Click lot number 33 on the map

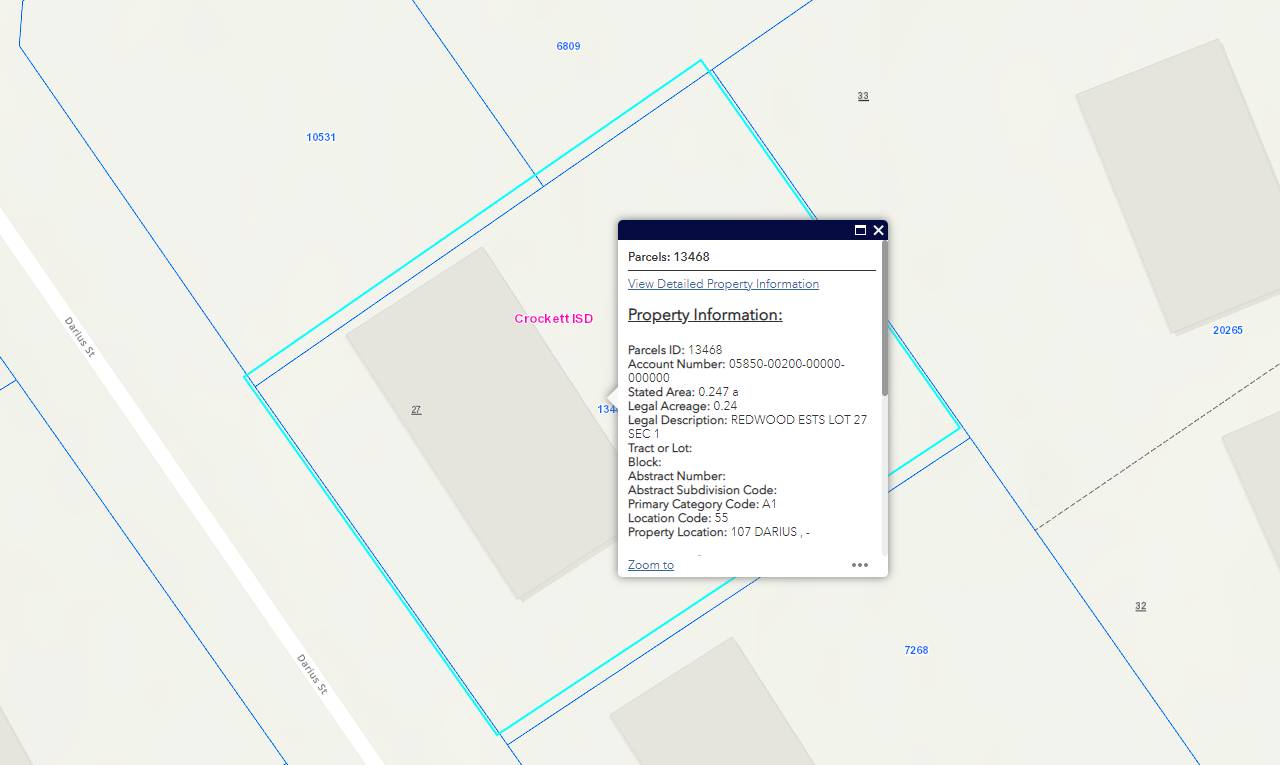pyautogui.click(x=863, y=96)
